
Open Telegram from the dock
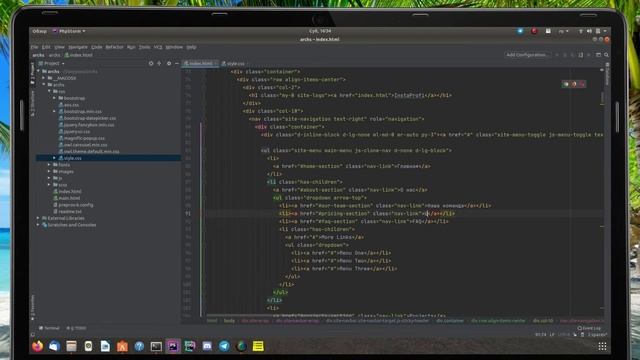[224, 346]
